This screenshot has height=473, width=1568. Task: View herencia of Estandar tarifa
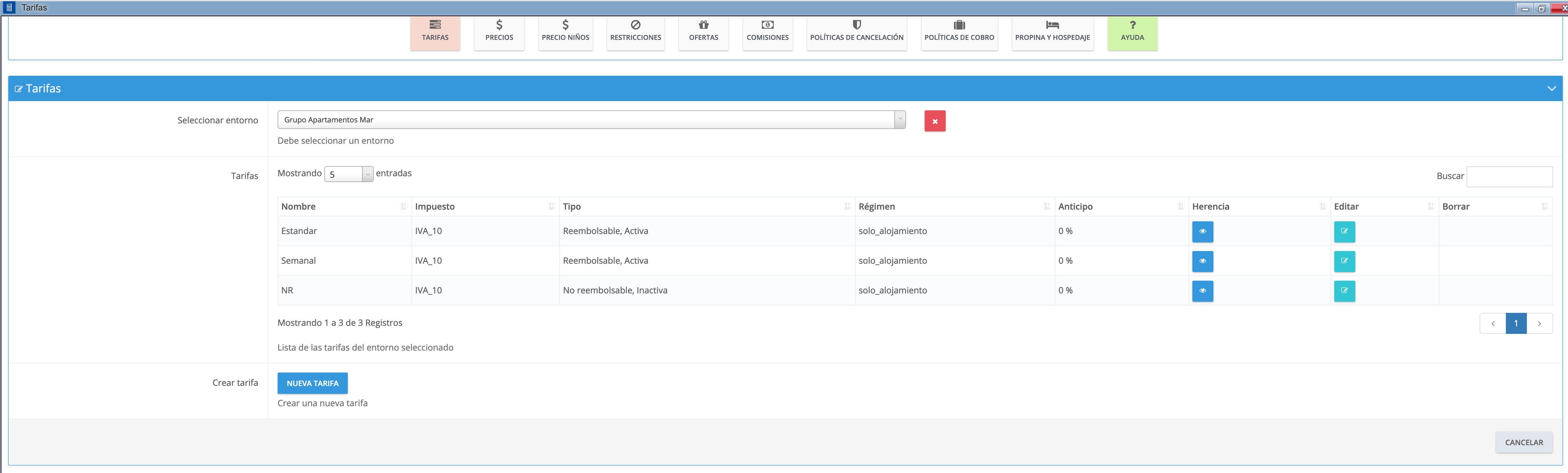tap(1202, 231)
